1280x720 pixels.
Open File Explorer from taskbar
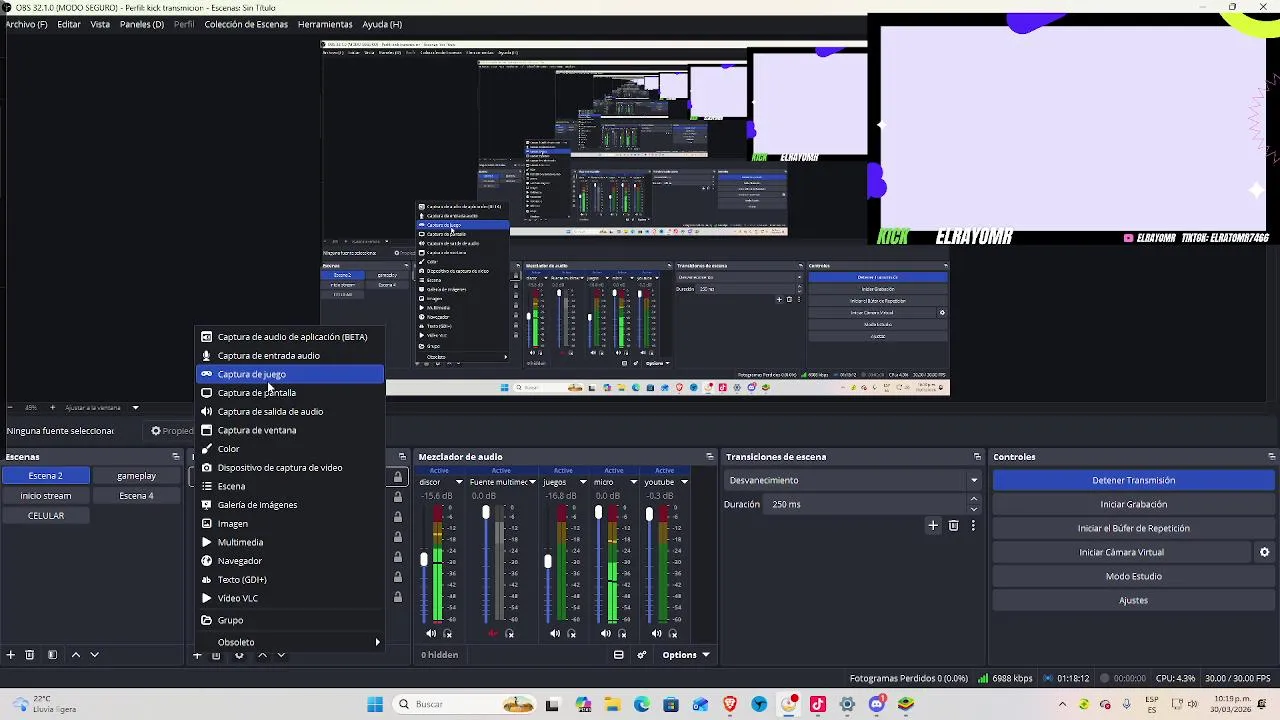tap(612, 704)
